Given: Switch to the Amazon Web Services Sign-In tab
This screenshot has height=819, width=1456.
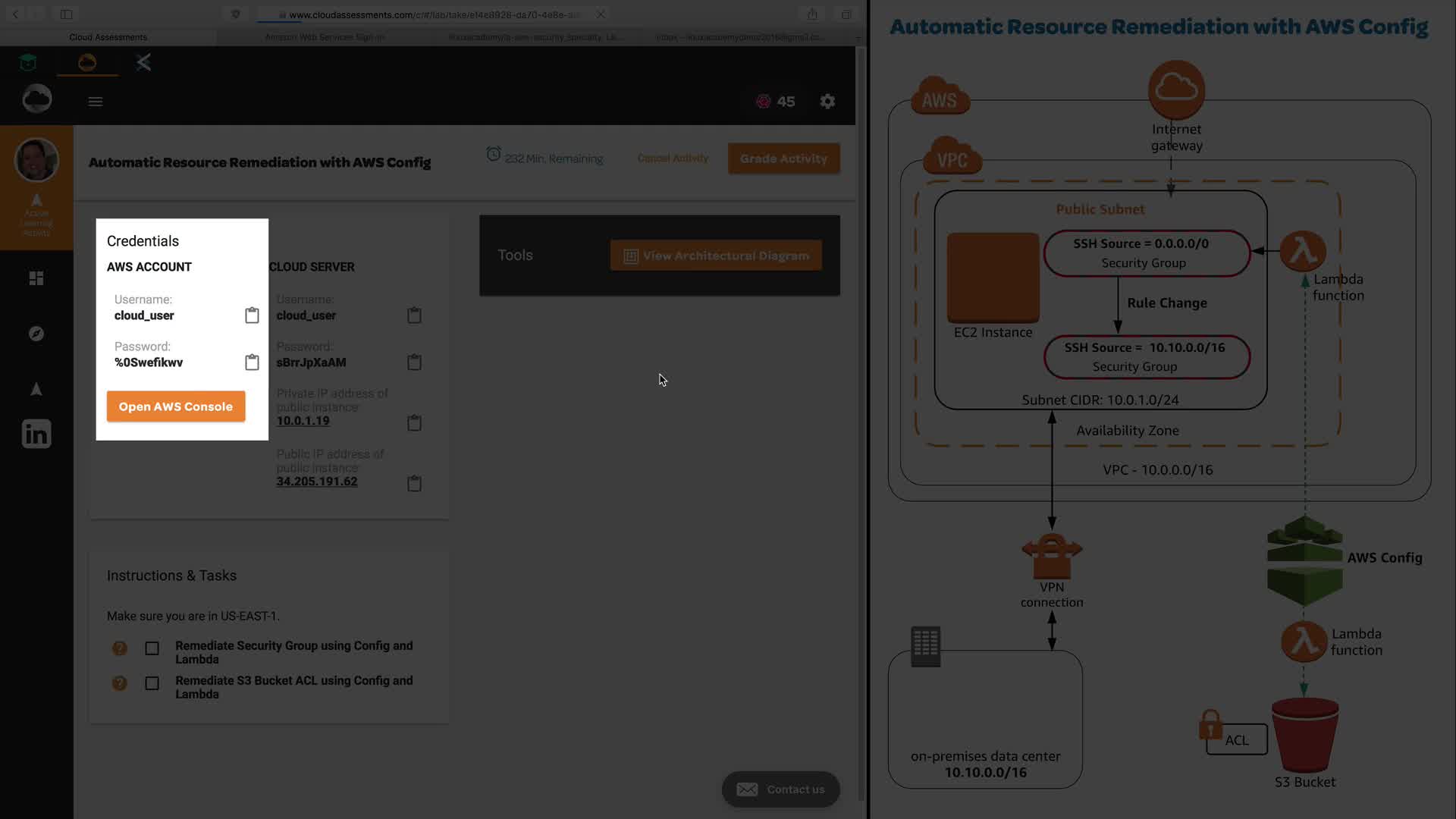Looking at the screenshot, I should tap(325, 37).
